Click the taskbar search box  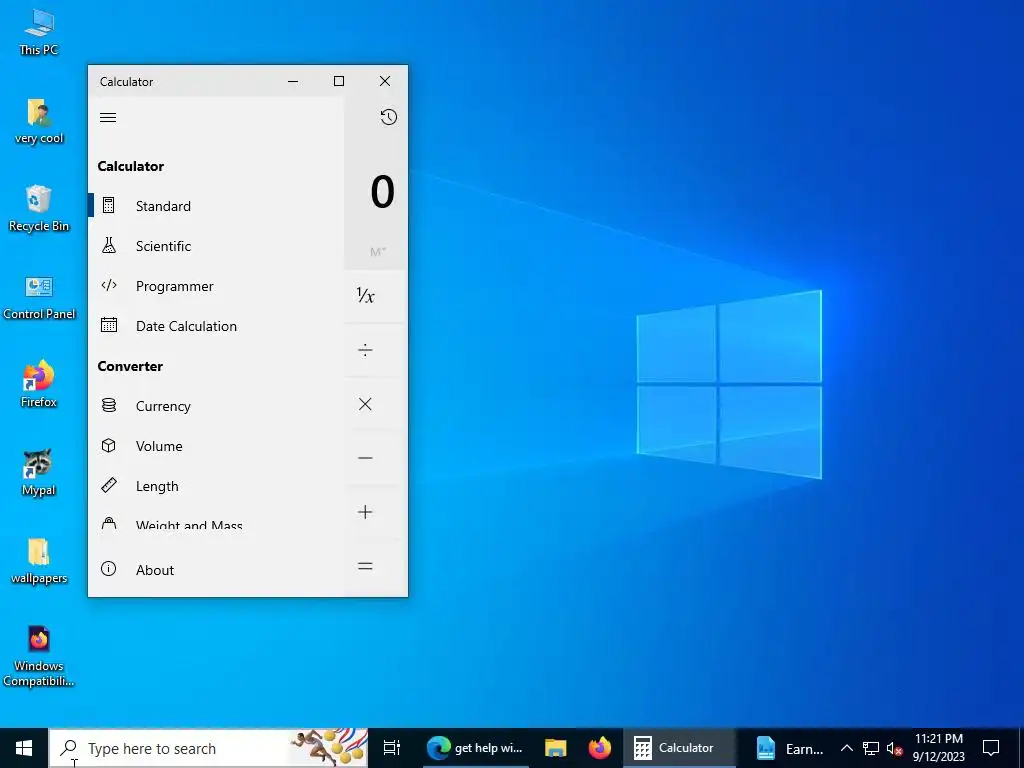tap(209, 748)
